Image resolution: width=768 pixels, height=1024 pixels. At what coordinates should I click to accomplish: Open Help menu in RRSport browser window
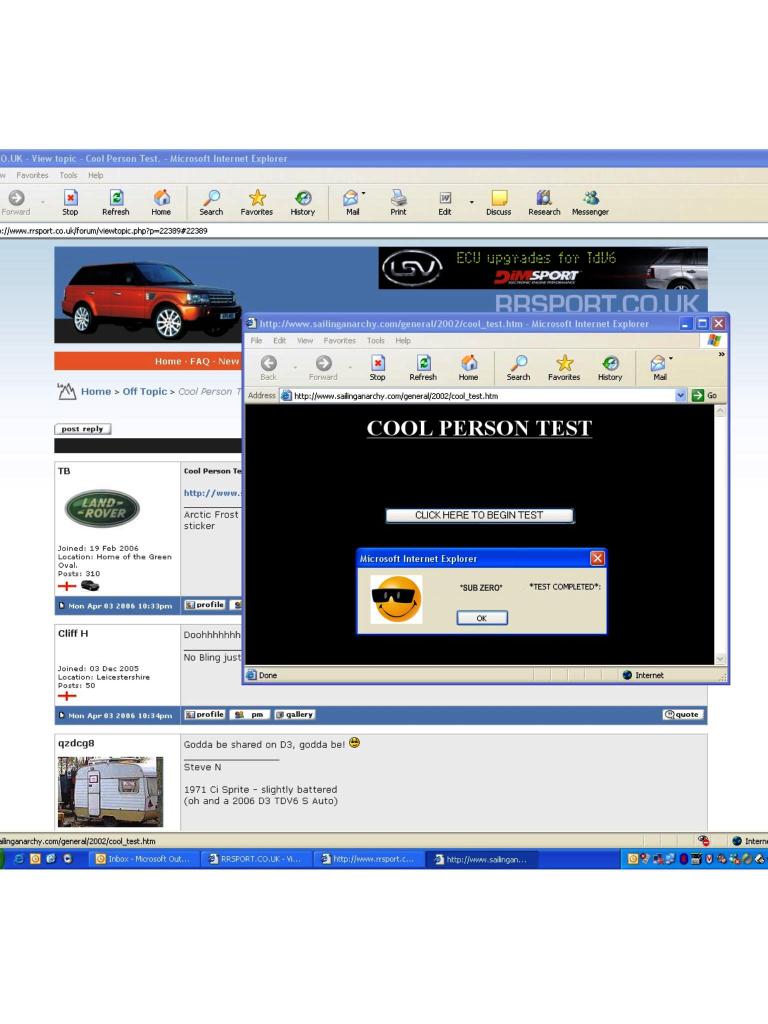coord(96,175)
